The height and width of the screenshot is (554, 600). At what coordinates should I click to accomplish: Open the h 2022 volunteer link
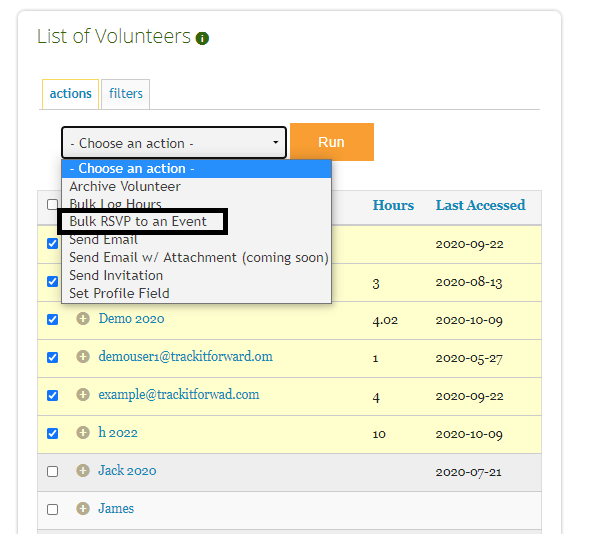[118, 433]
